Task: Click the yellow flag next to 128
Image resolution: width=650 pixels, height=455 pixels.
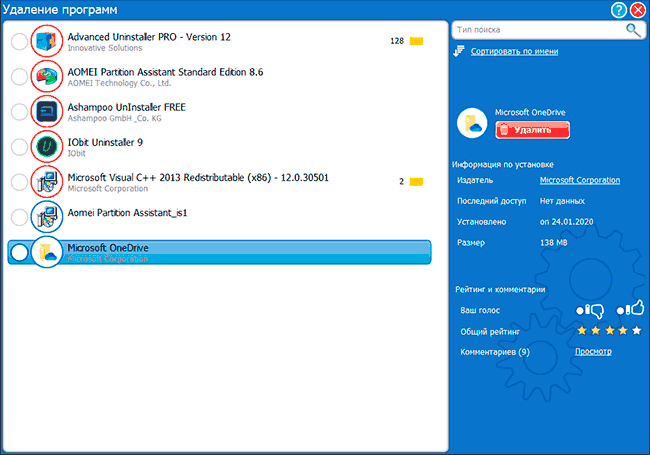Action: point(416,41)
